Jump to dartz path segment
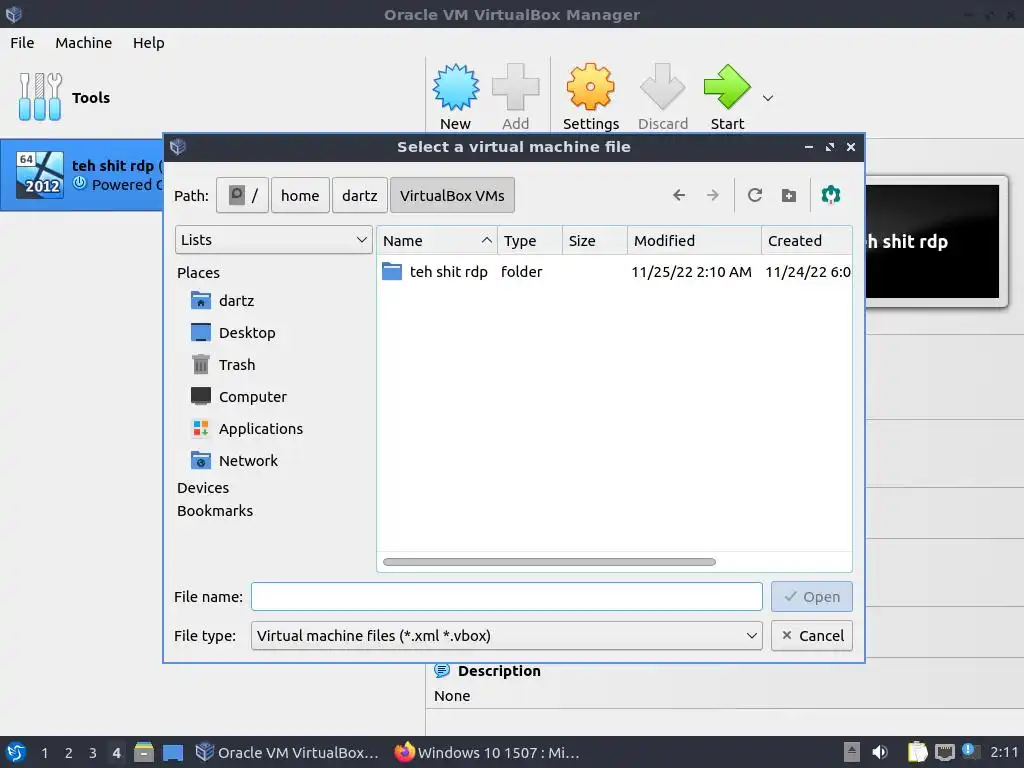Screen dimensions: 1024x768 click(360, 195)
